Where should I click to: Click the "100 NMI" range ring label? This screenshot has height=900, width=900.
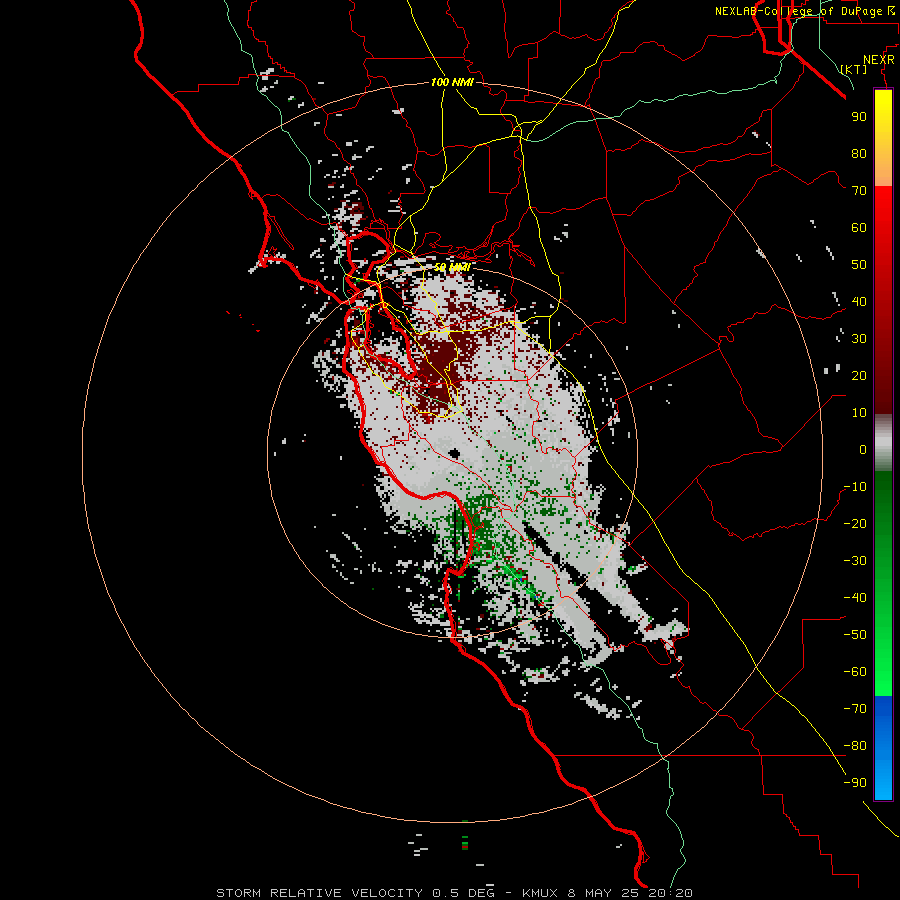(452, 82)
